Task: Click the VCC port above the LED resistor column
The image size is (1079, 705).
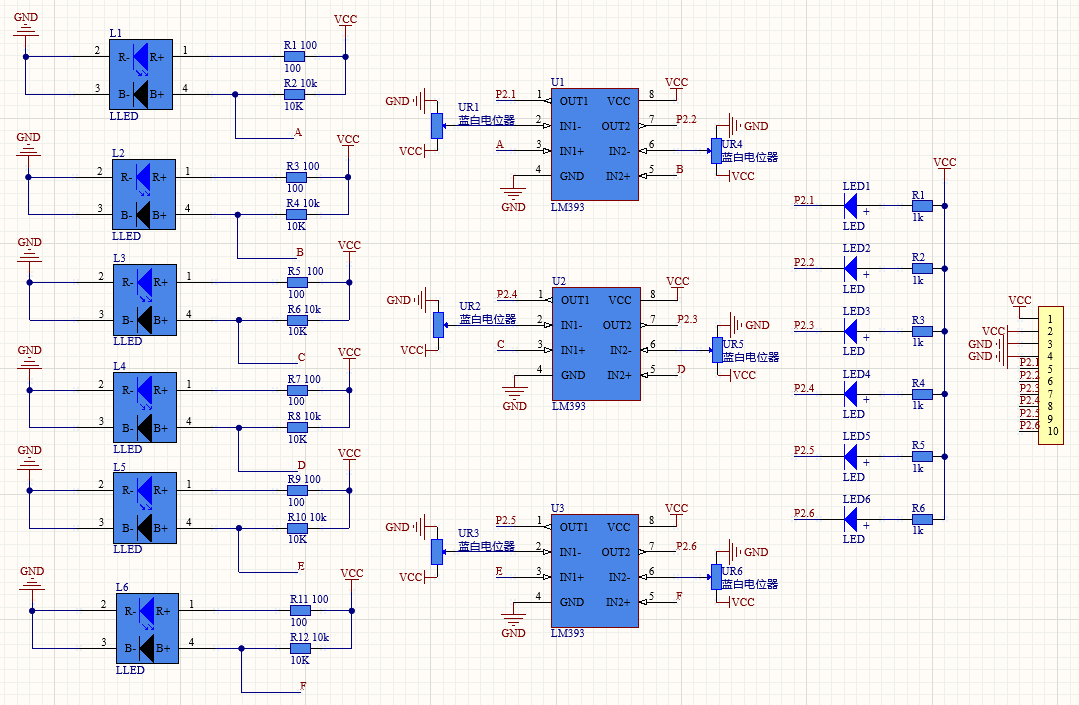Action: pyautogui.click(x=945, y=167)
